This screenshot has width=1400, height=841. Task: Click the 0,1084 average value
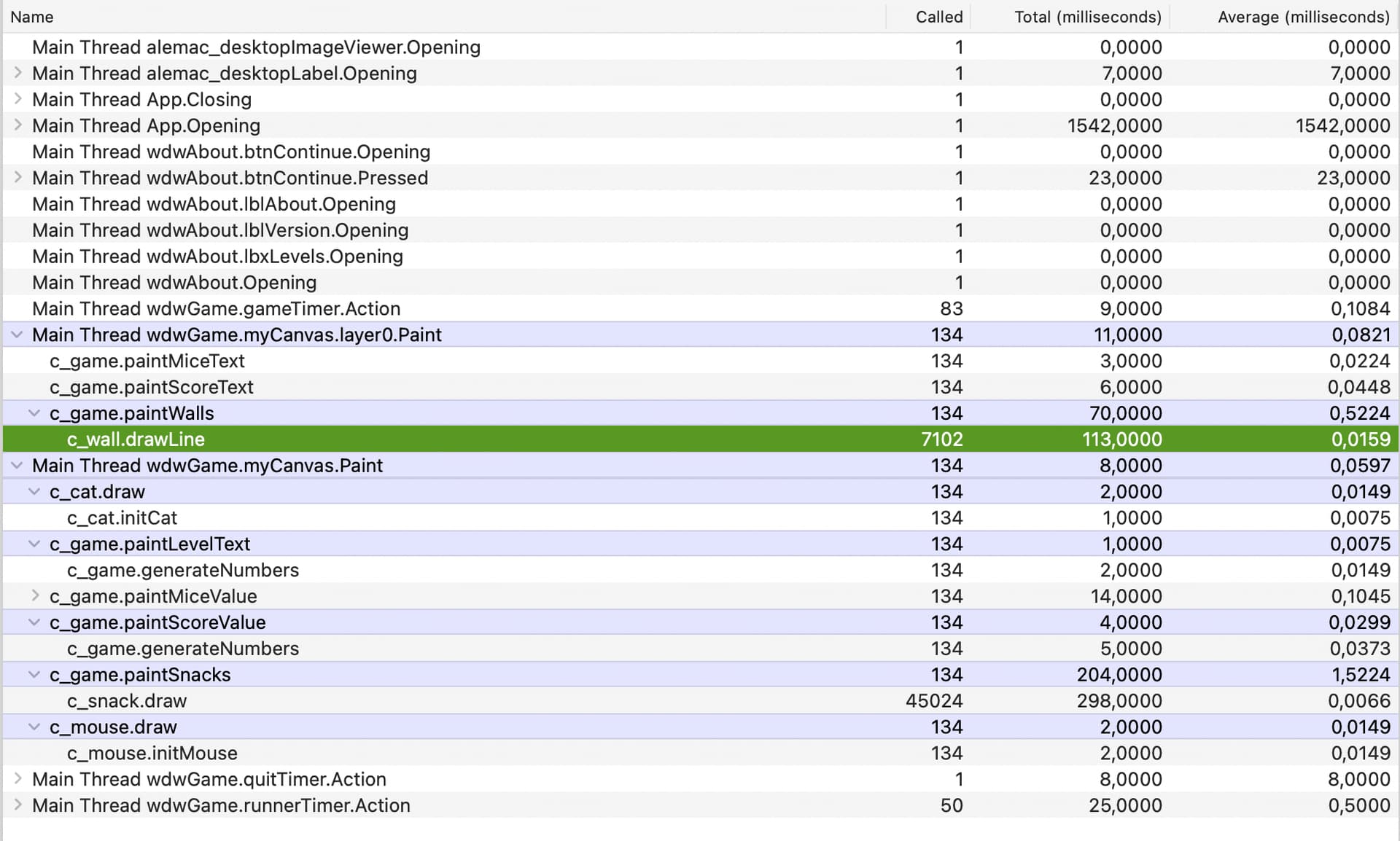coord(1361,309)
